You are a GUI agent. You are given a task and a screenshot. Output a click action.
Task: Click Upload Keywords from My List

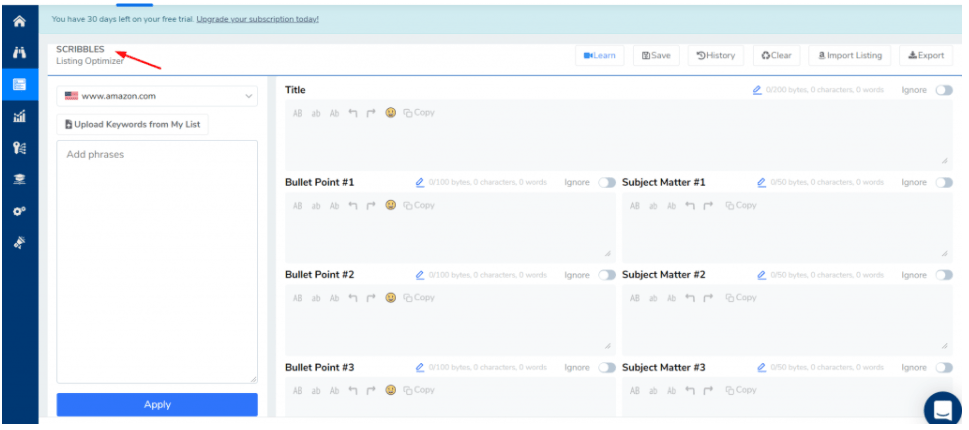click(133, 125)
